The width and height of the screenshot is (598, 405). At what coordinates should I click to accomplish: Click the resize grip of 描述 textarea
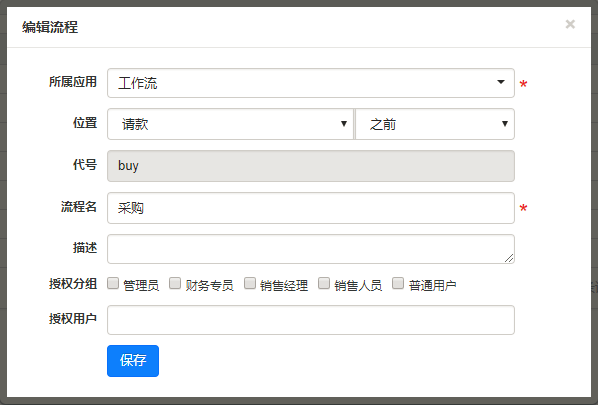[509, 258]
